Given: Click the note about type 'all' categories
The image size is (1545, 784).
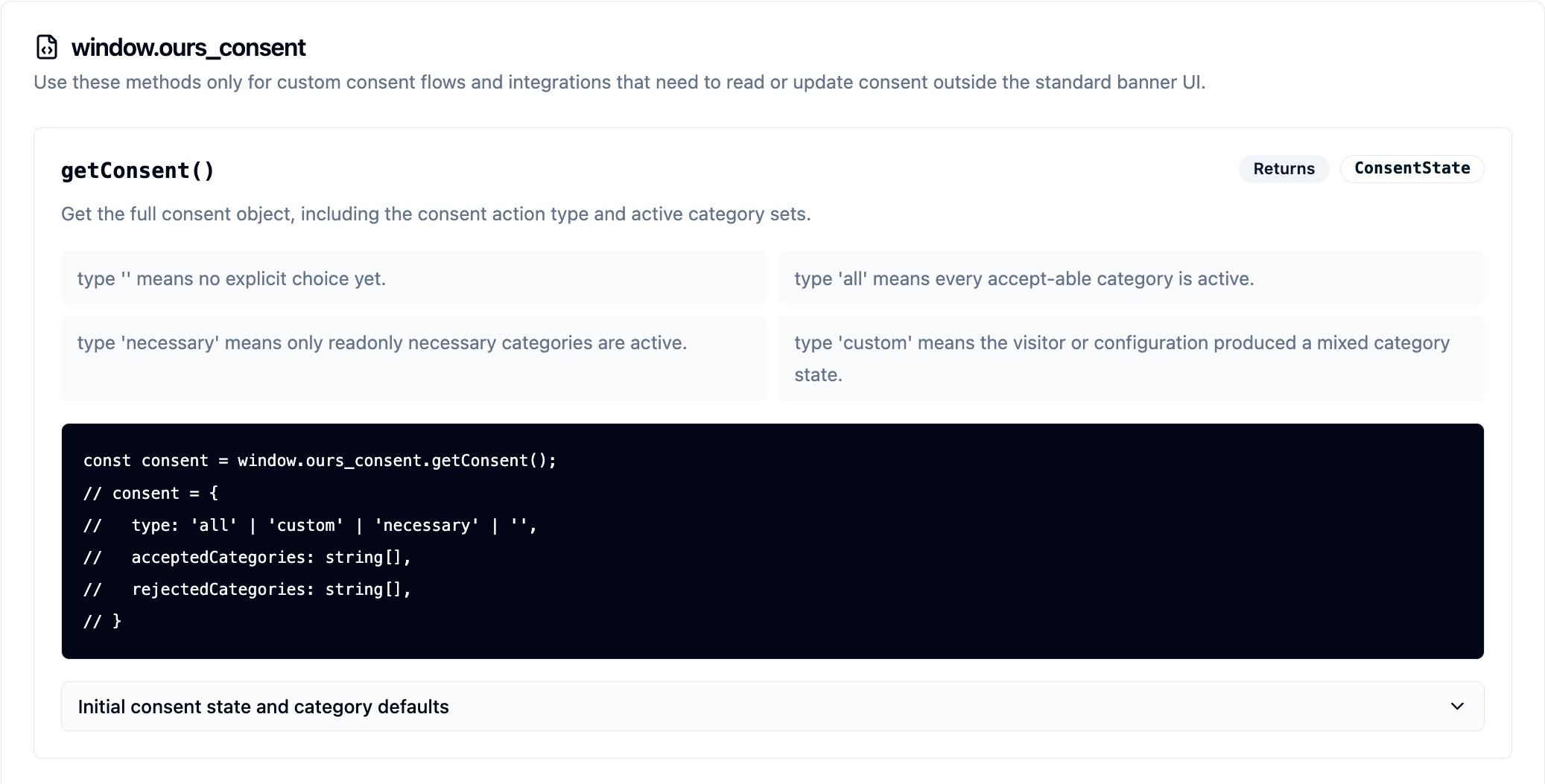Looking at the screenshot, I should [x=1131, y=278].
